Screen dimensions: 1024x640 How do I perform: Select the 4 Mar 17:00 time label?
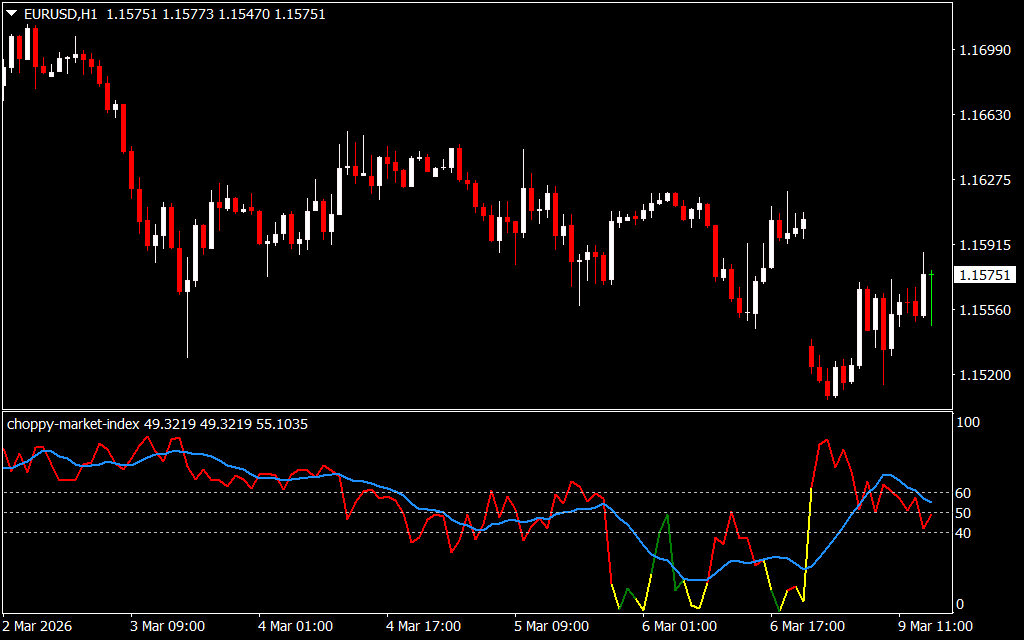point(424,626)
